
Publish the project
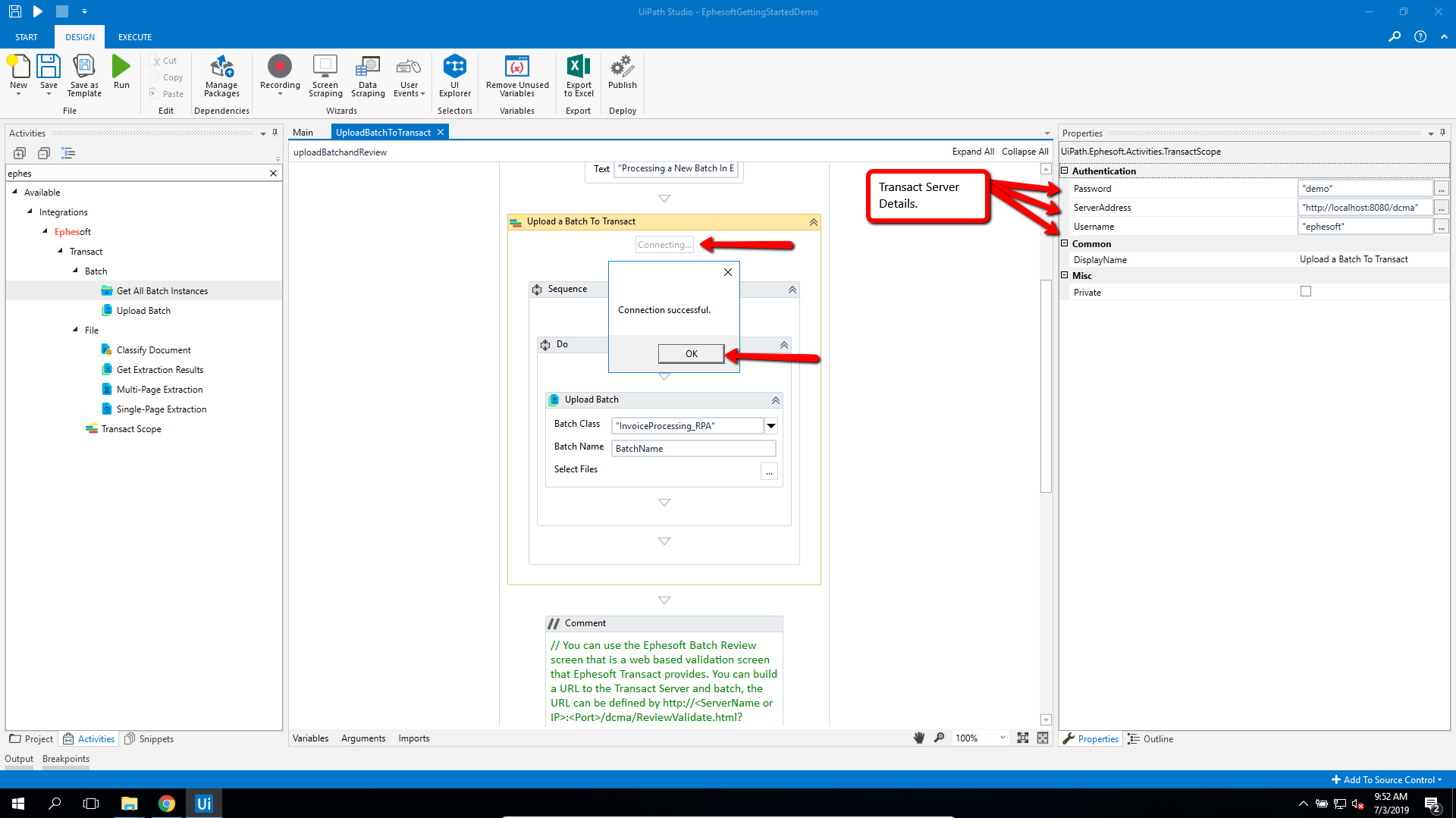click(x=623, y=73)
